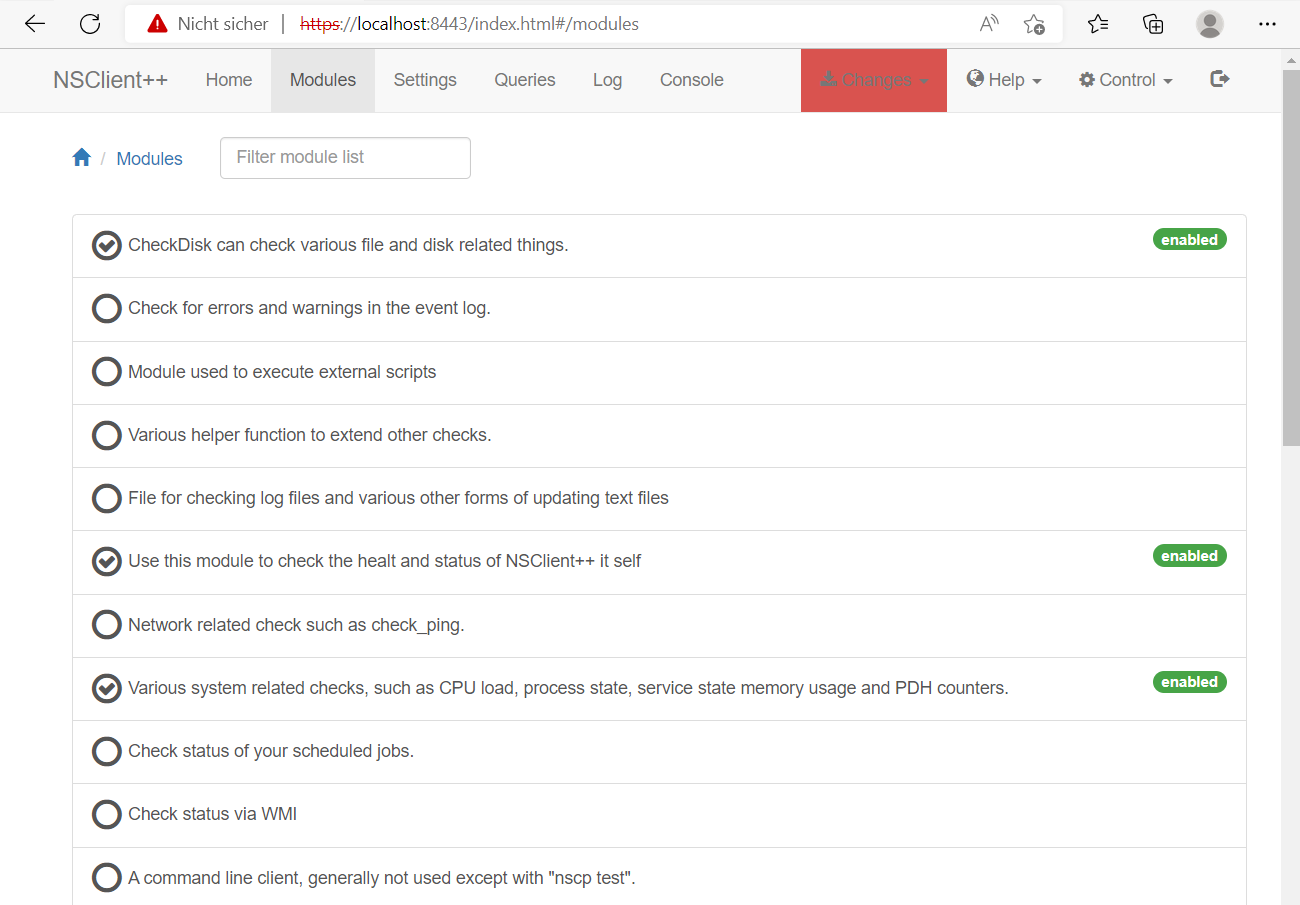Open the 'Various system related checks' description
Image resolution: width=1300 pixels, height=905 pixels.
pyautogui.click(x=568, y=688)
